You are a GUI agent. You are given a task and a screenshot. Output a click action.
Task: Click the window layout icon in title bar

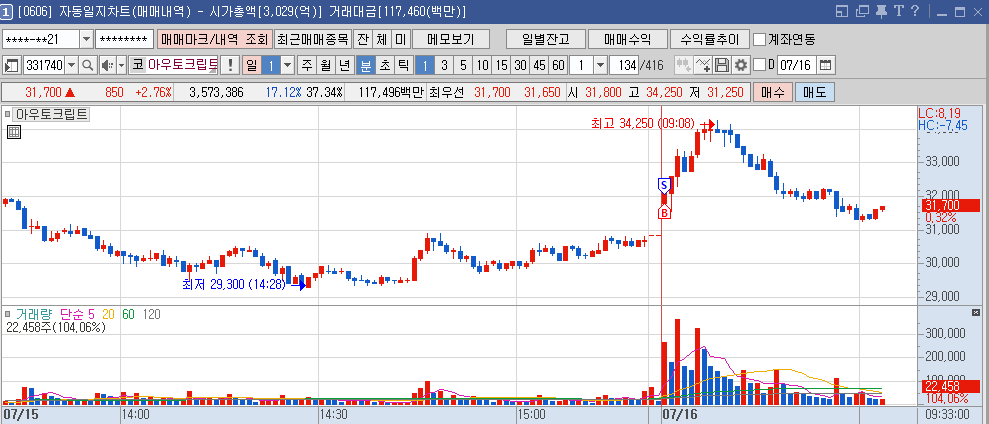[842, 11]
